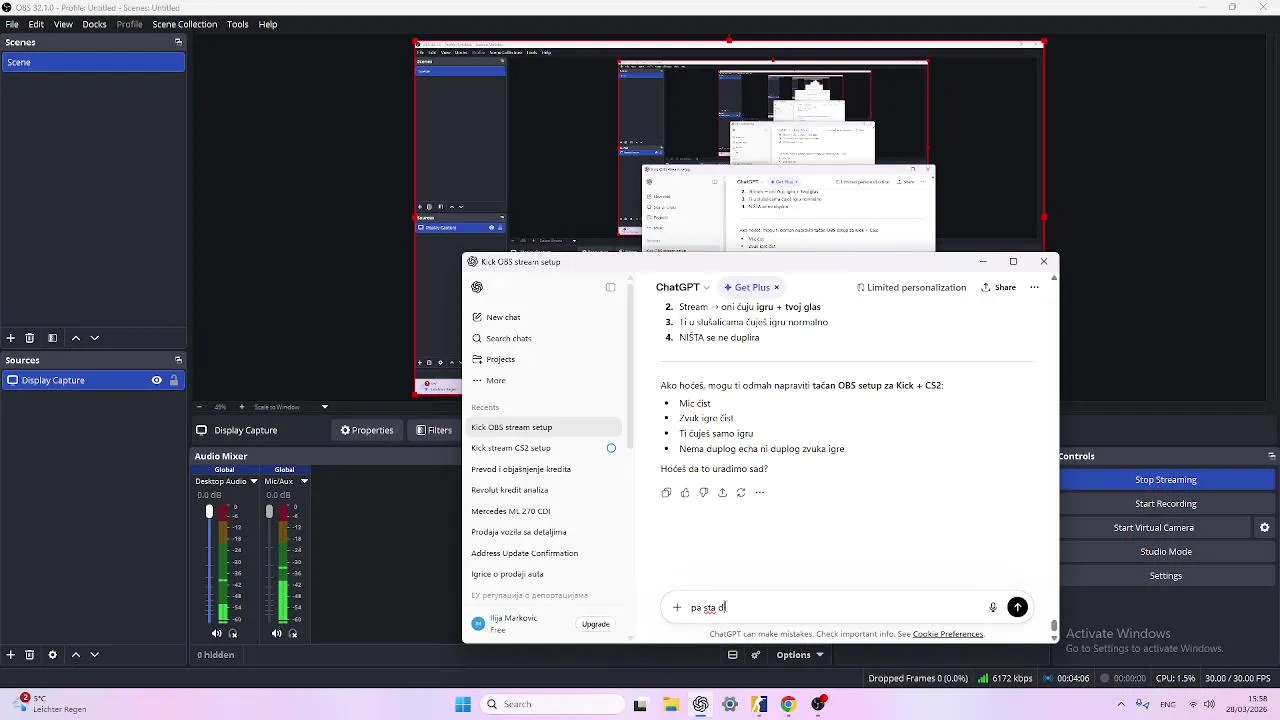Mute Mic/Aux speaker

coord(276,633)
